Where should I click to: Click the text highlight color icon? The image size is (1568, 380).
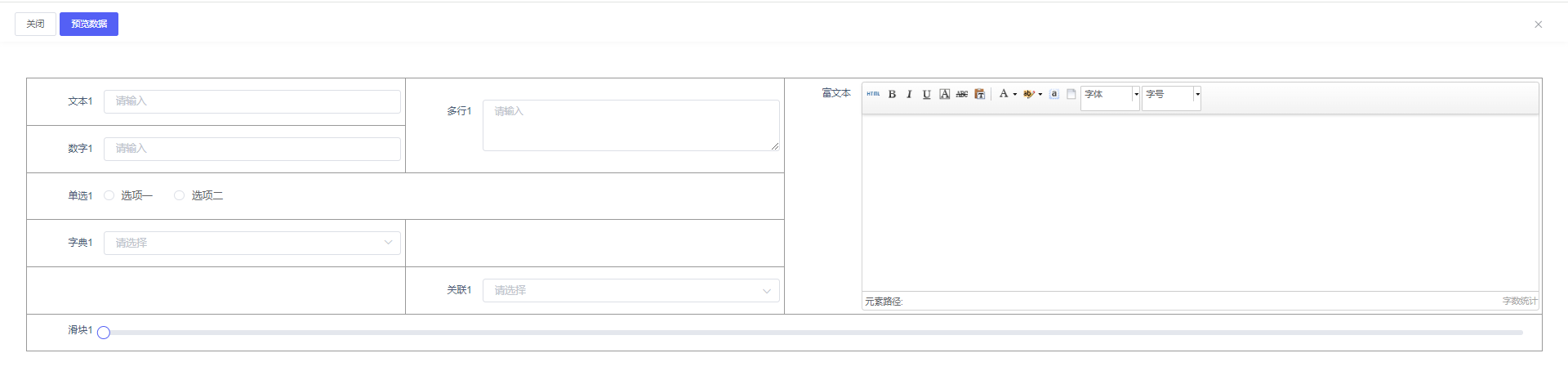[x=1028, y=94]
